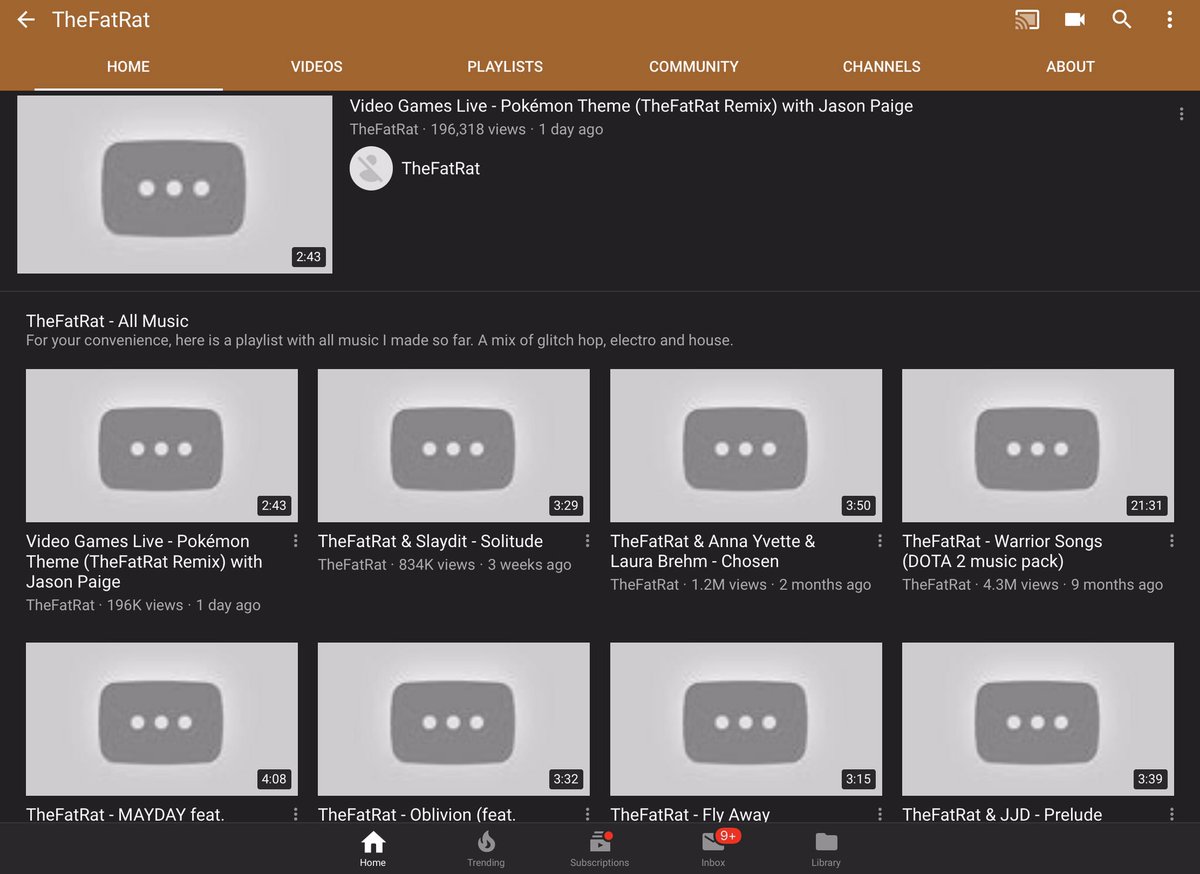This screenshot has height=874, width=1200.
Task: Go back using the arrow icon
Action: tap(26, 19)
